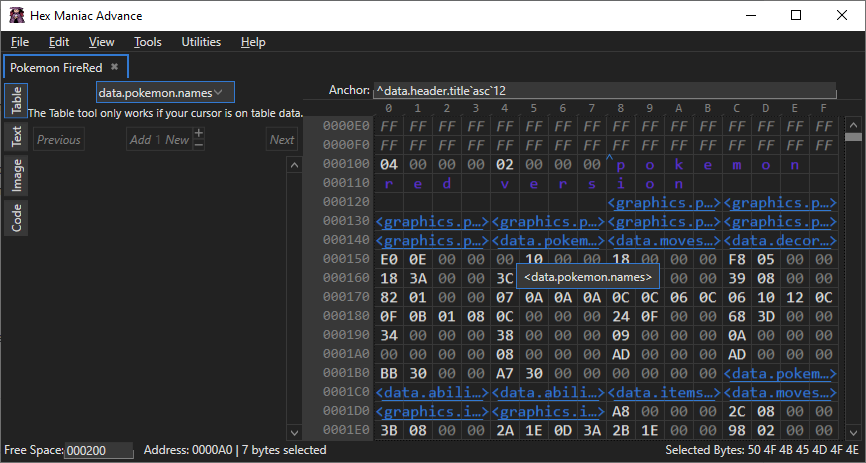The image size is (866, 463).
Task: Select byte 98 in row 0001E0
Action: coord(737,430)
